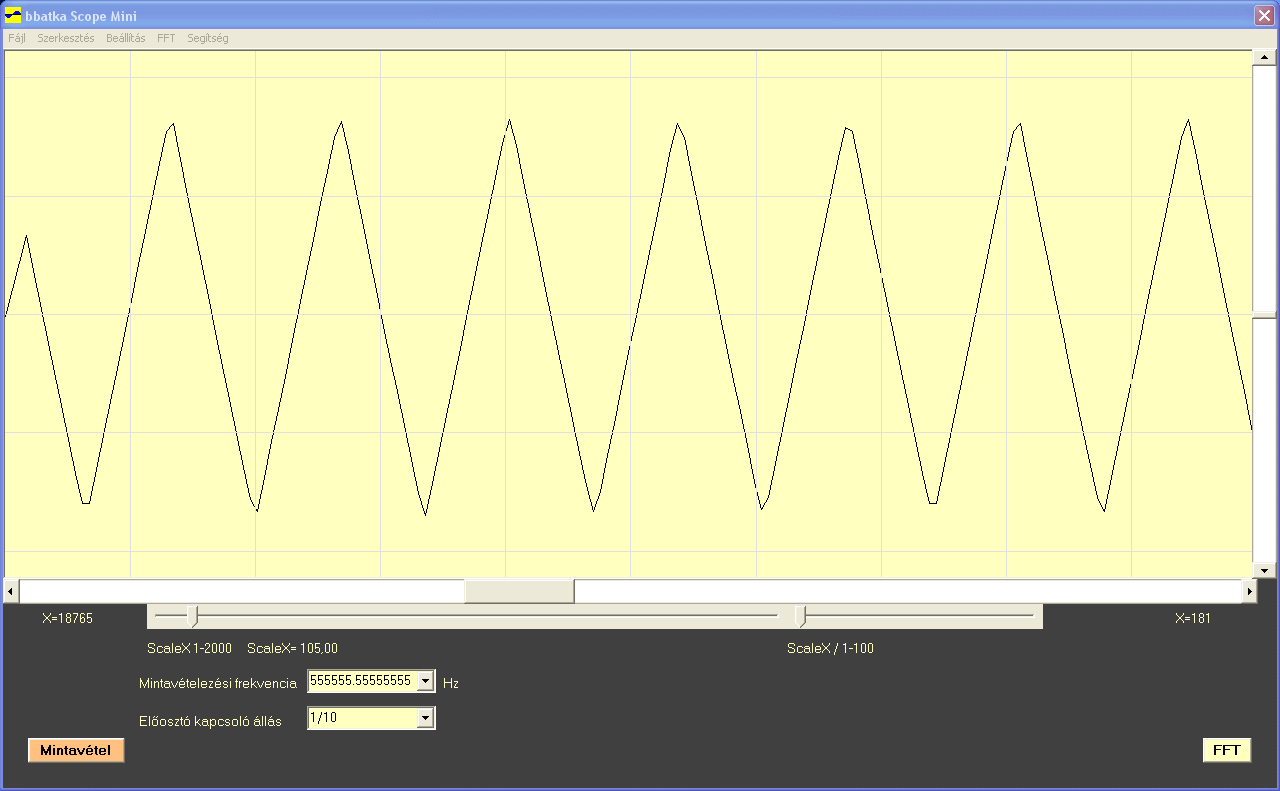
Task: Click the ScaleX= 105,00 value text
Action: [x=292, y=649]
